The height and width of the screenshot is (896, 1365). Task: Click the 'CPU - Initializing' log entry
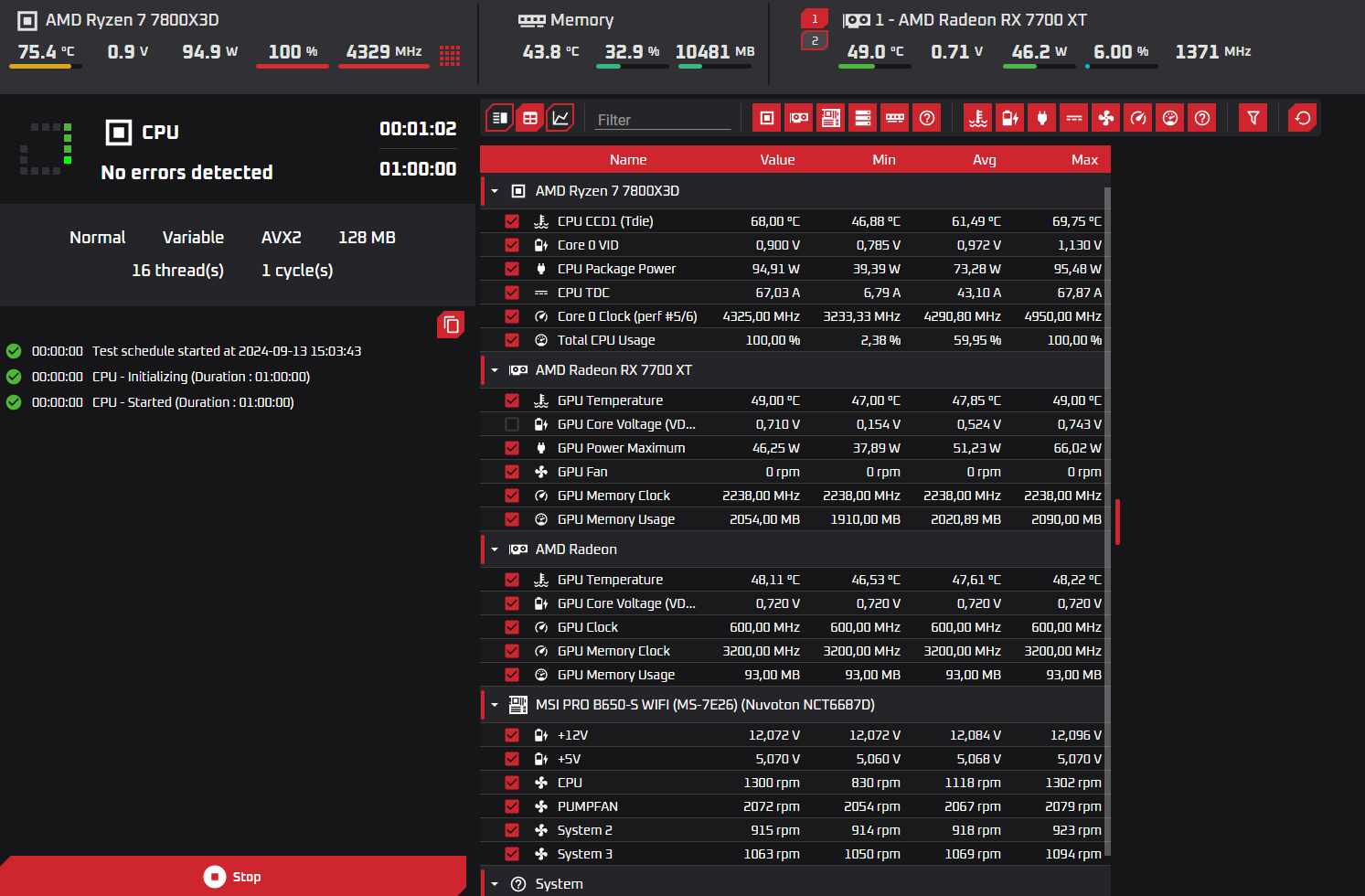tap(201, 377)
